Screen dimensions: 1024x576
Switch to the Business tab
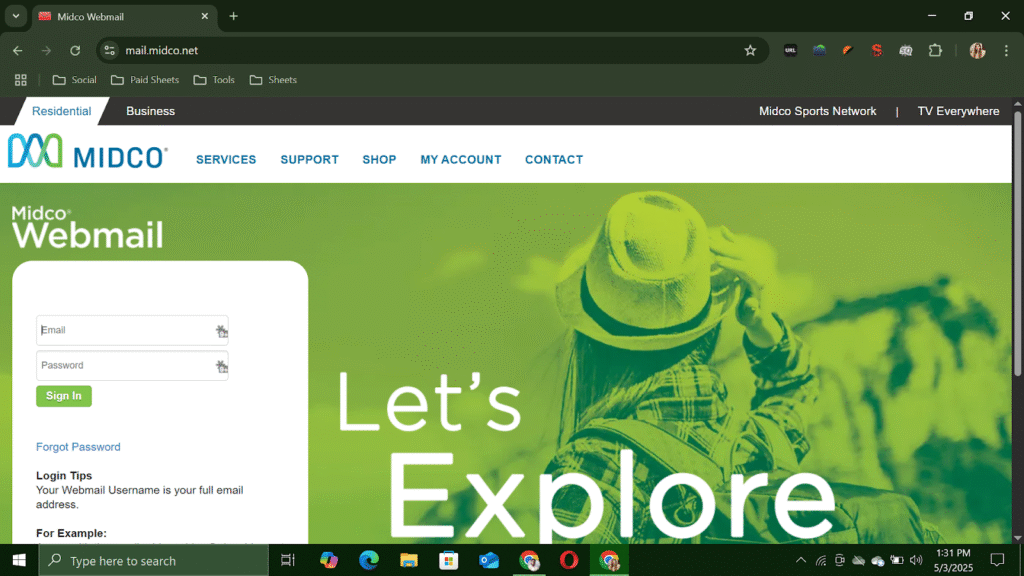coord(150,111)
